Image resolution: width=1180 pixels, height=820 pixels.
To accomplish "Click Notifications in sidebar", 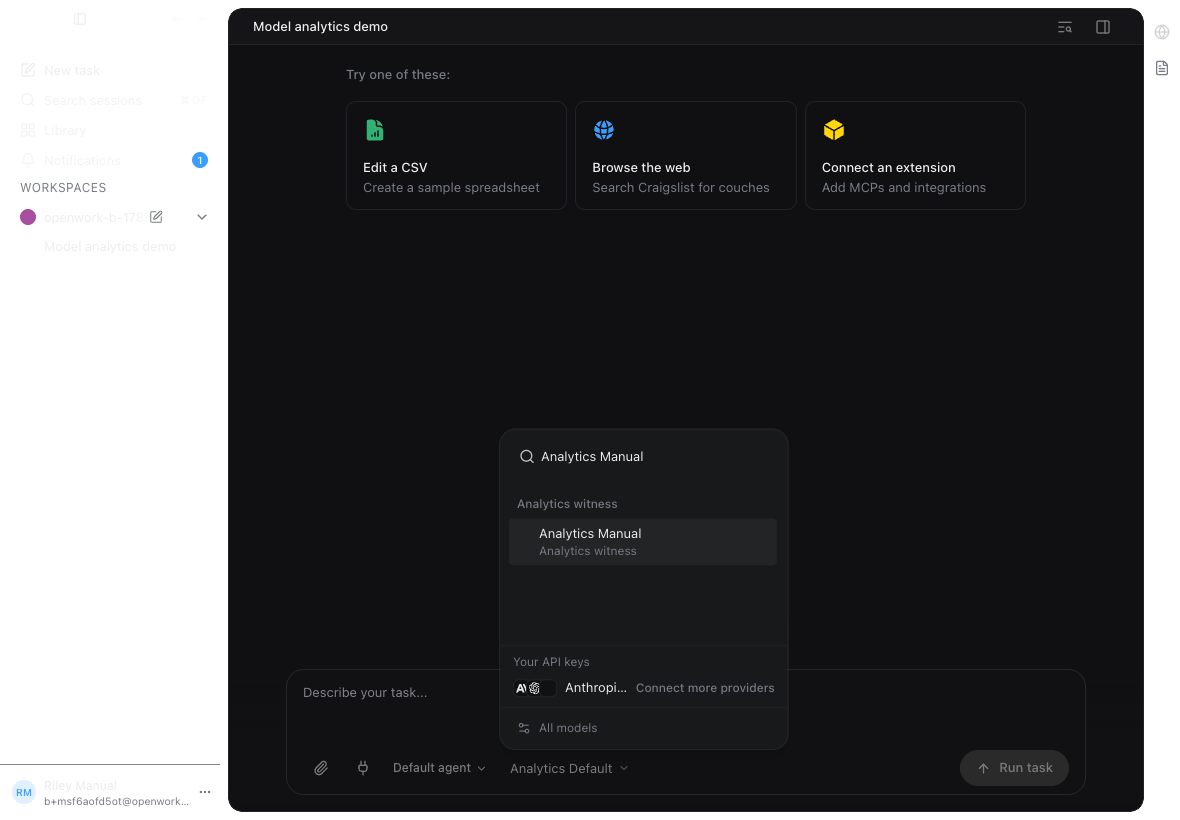I will (x=82, y=160).
